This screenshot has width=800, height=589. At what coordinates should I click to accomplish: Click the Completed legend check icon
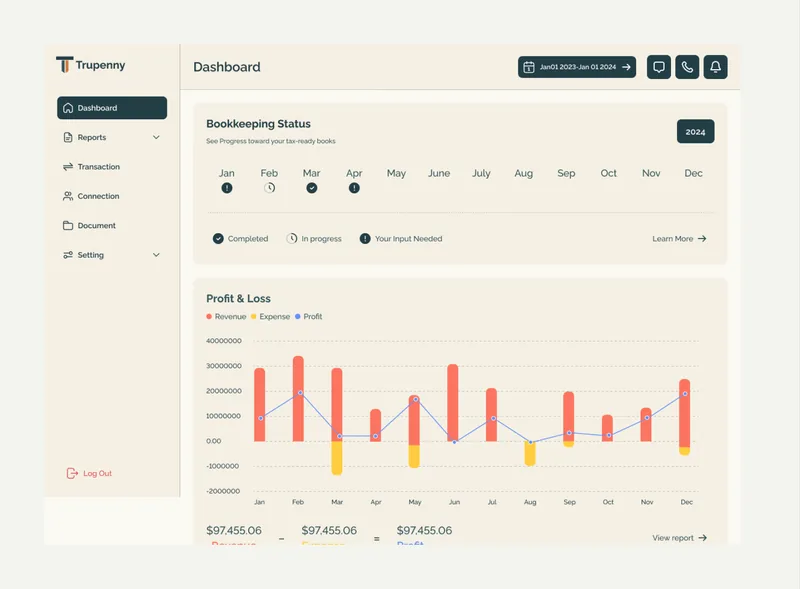[218, 238]
